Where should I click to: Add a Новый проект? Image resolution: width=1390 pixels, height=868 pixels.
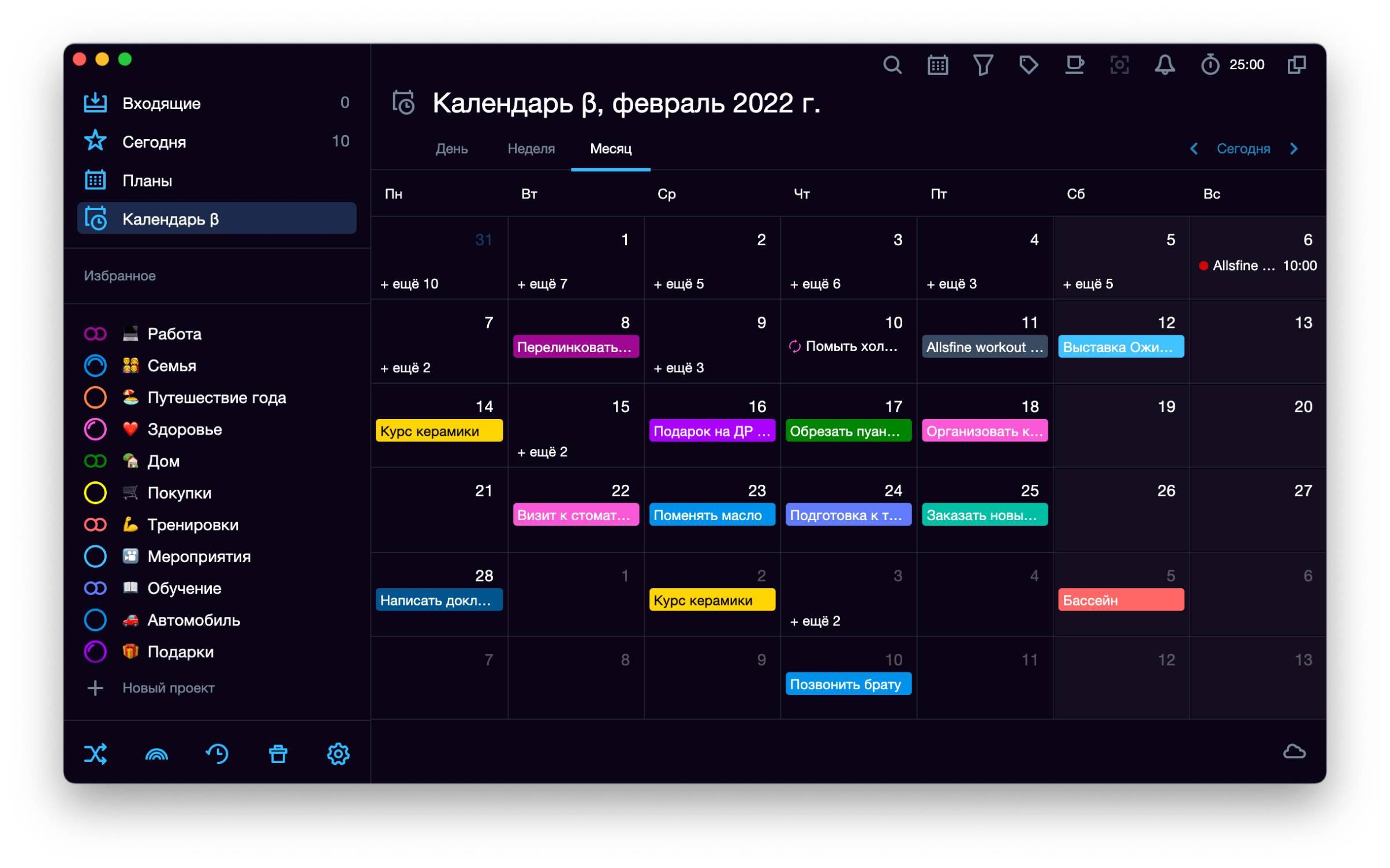point(167,688)
